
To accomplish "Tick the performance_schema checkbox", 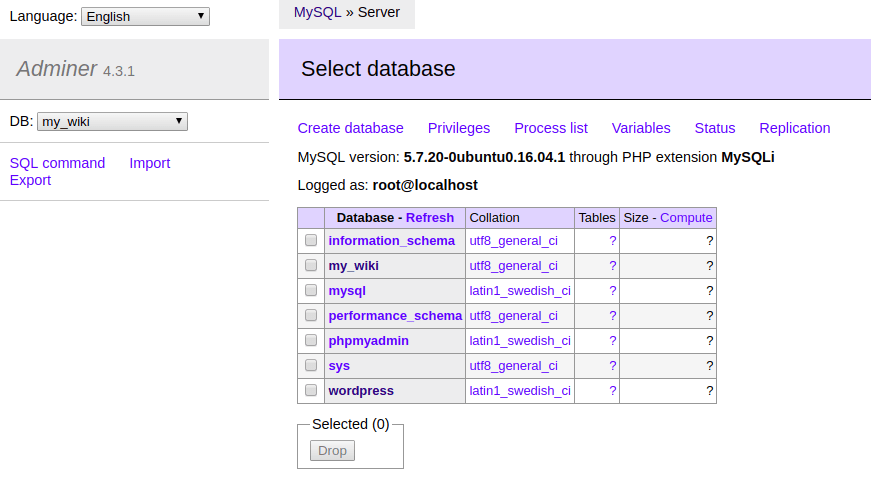I will pos(311,315).
